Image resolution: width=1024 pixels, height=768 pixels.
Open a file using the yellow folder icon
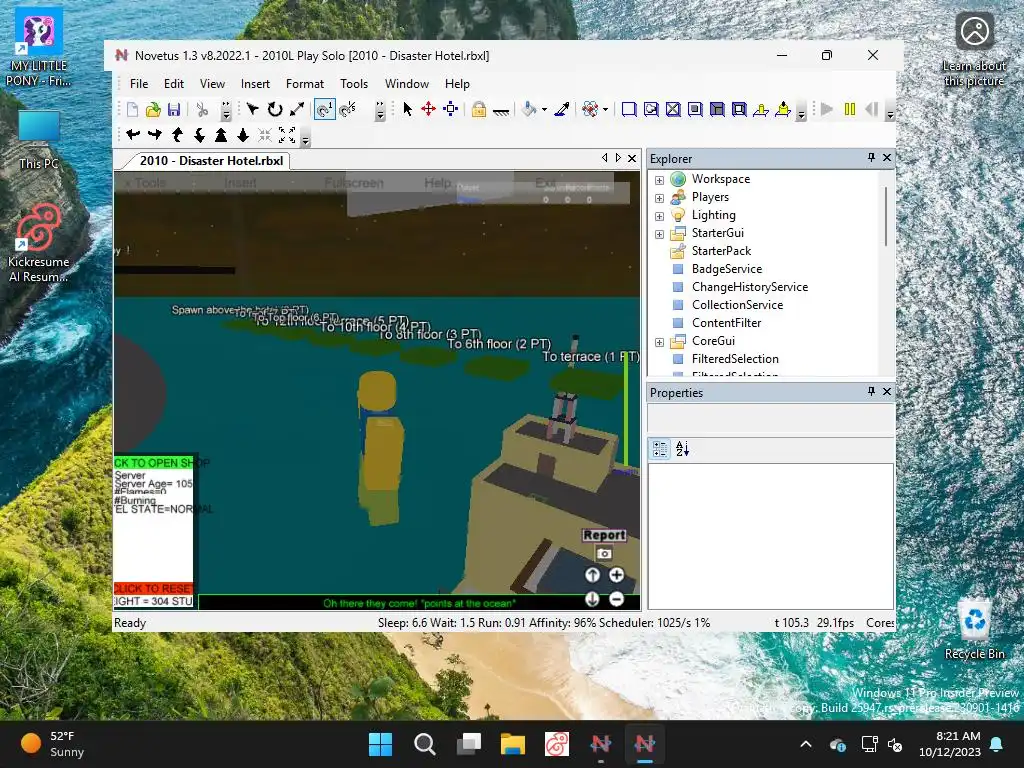[153, 110]
